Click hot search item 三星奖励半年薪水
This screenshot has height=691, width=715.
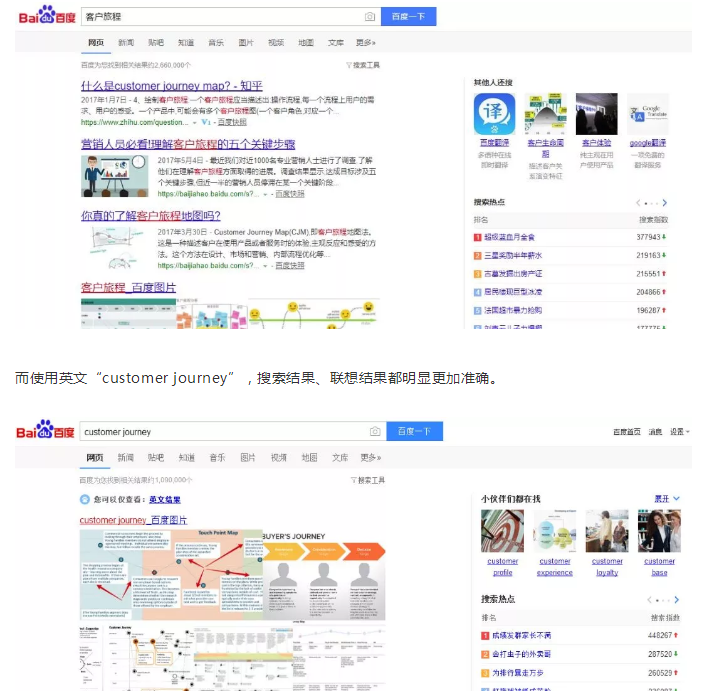click(513, 255)
